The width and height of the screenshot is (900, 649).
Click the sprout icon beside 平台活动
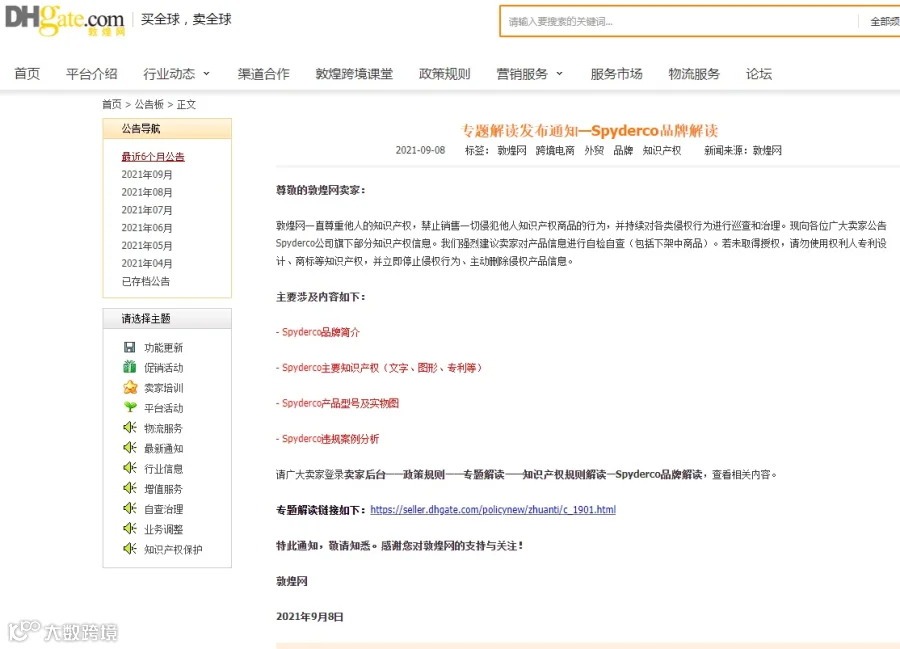(x=130, y=407)
